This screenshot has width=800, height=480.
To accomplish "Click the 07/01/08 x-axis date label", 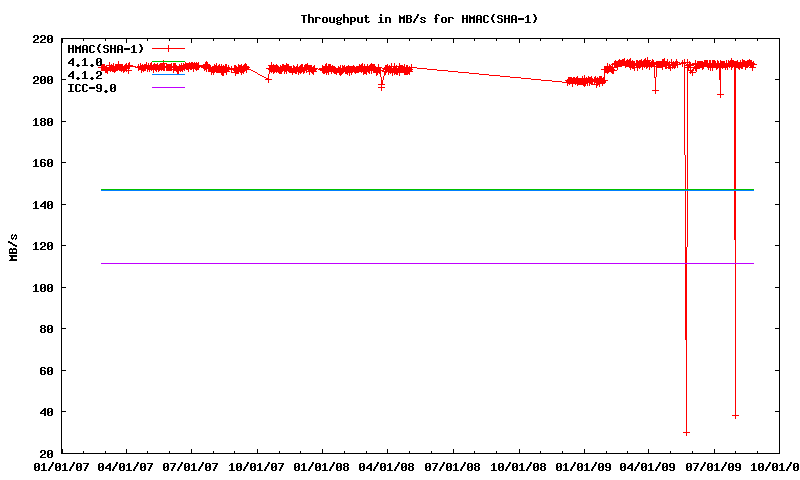I will 453,466.
